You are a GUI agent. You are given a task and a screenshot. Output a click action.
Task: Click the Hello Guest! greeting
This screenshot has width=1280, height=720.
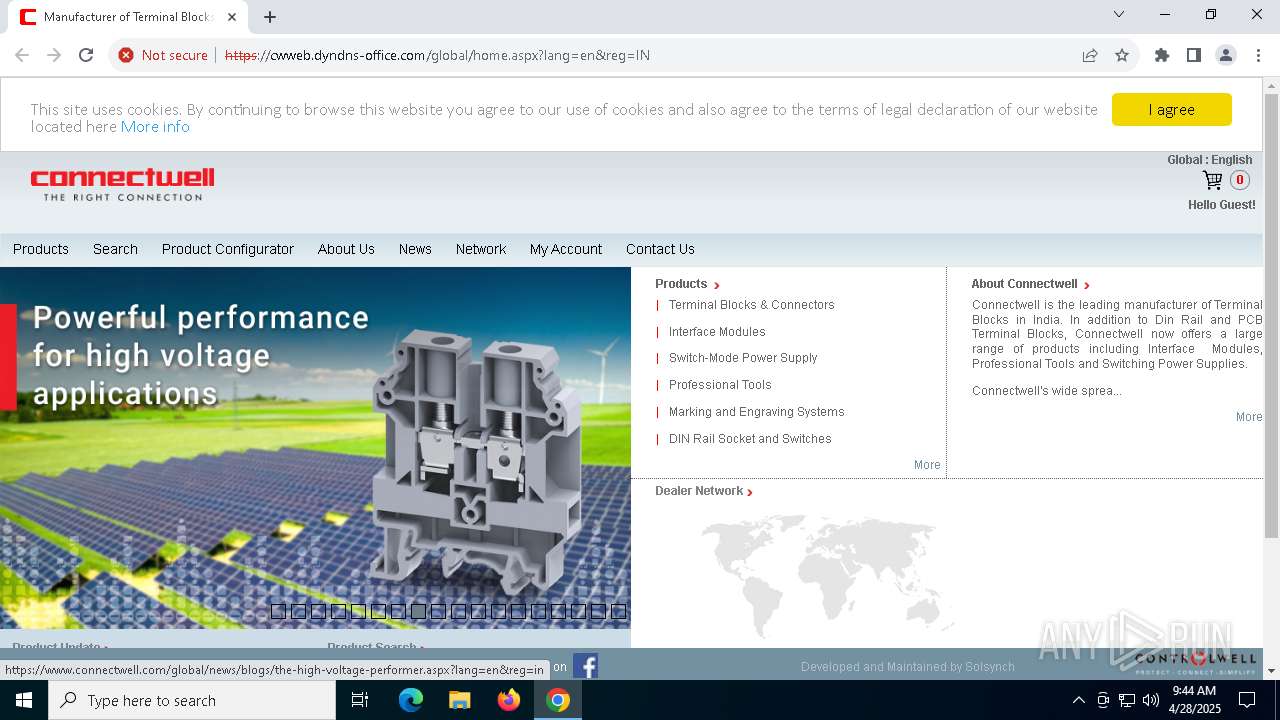tap(1221, 205)
